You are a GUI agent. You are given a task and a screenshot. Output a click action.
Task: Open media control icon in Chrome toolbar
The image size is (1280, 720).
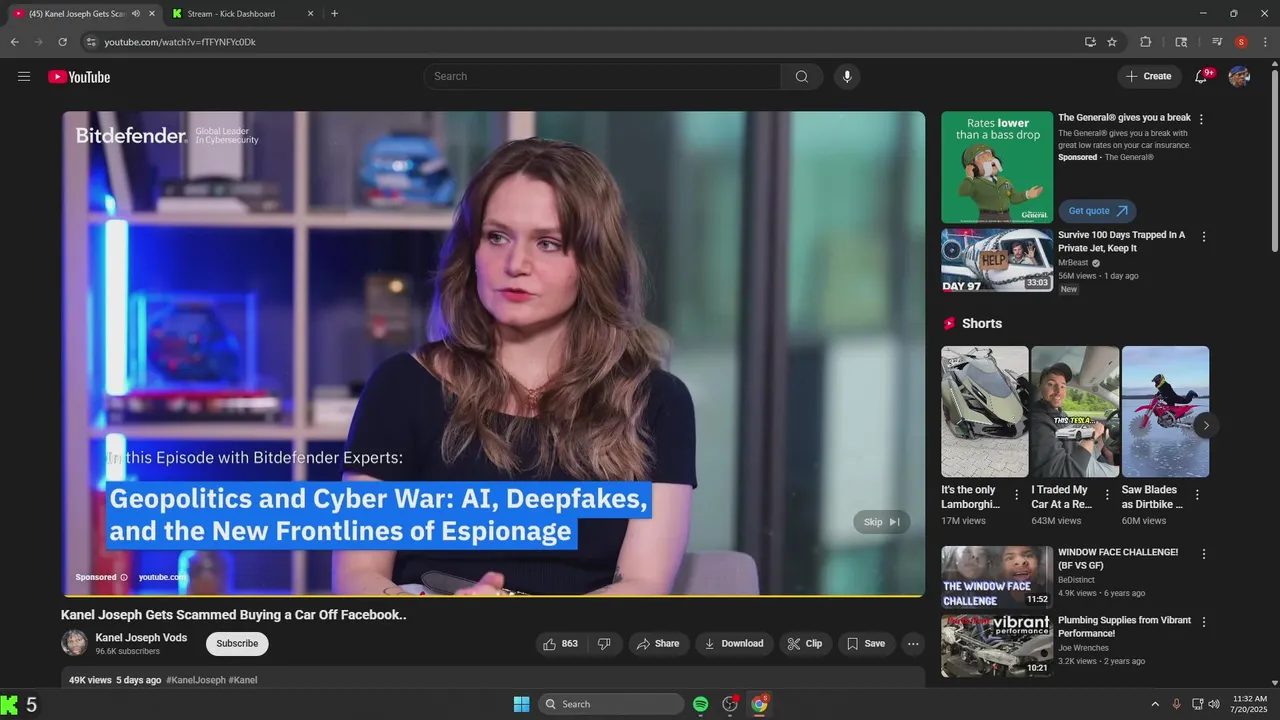click(x=1217, y=42)
